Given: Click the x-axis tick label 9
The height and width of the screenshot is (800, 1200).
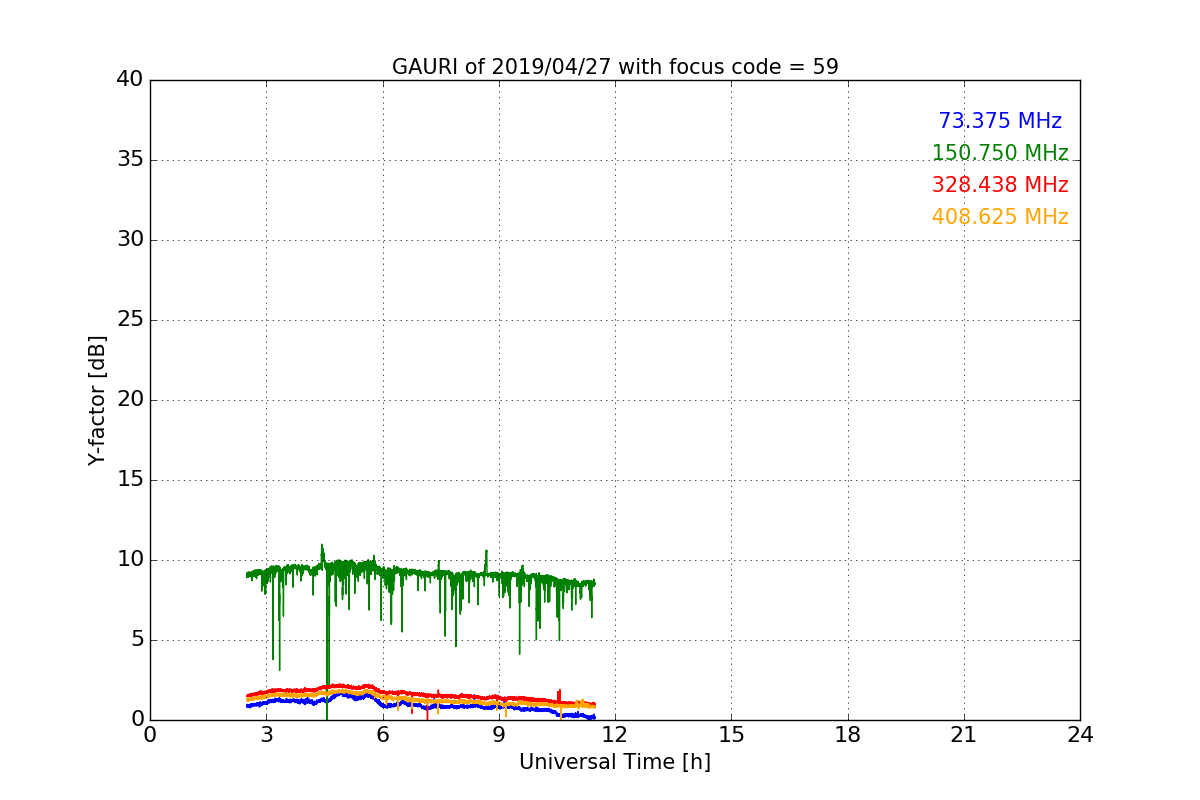Looking at the screenshot, I should coord(499,735).
